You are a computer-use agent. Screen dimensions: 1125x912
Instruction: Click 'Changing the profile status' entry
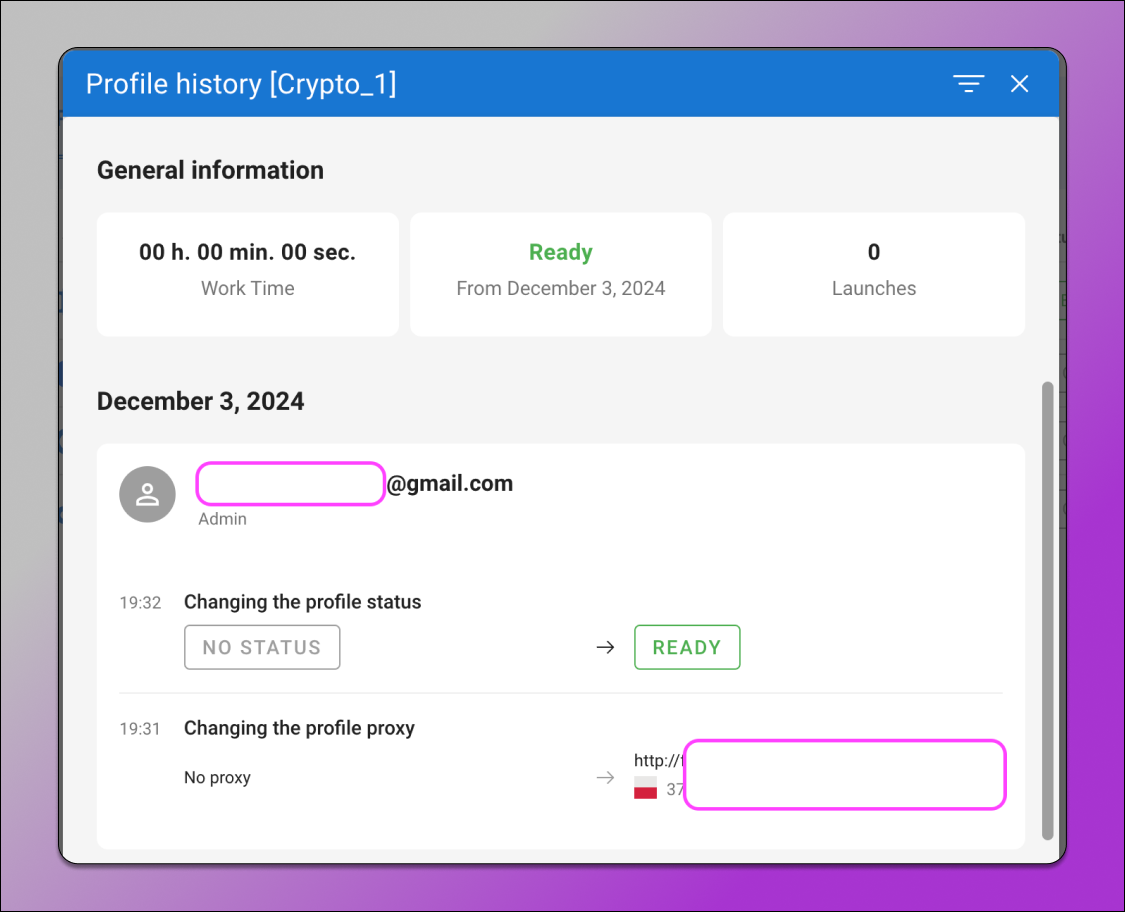[302, 602]
